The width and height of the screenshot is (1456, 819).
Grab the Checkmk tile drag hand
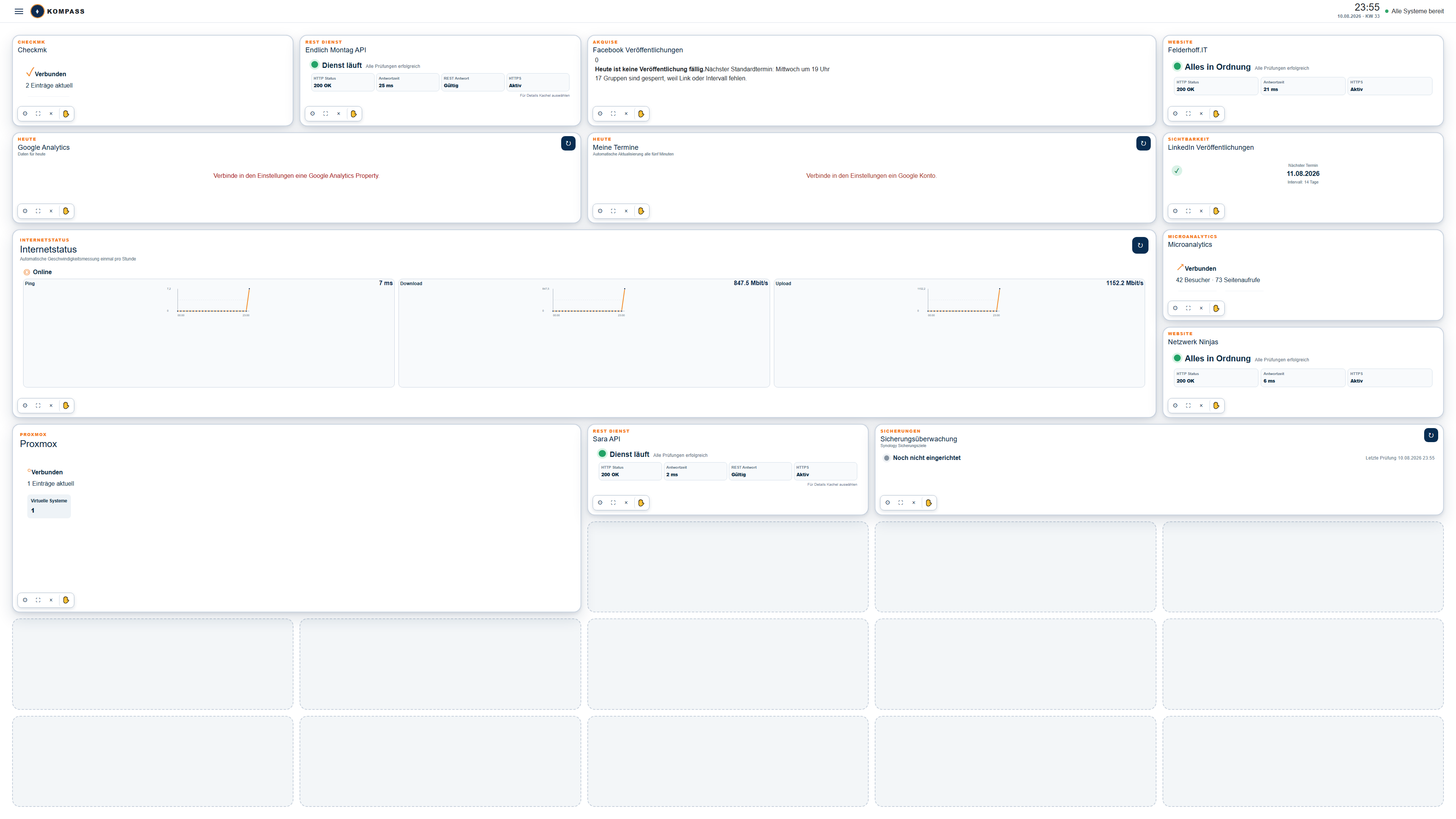pyautogui.click(x=66, y=114)
